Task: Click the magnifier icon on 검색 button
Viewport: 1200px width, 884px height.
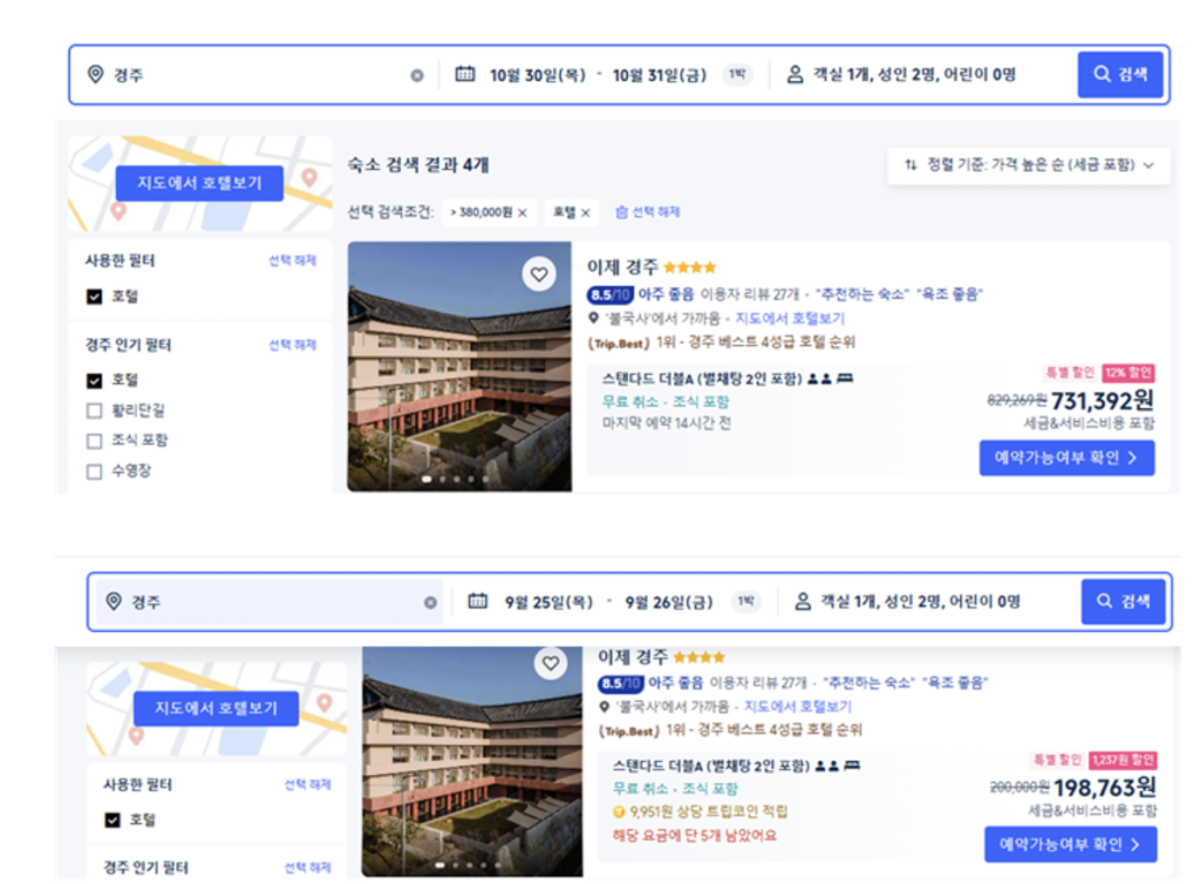Action: coord(1101,73)
